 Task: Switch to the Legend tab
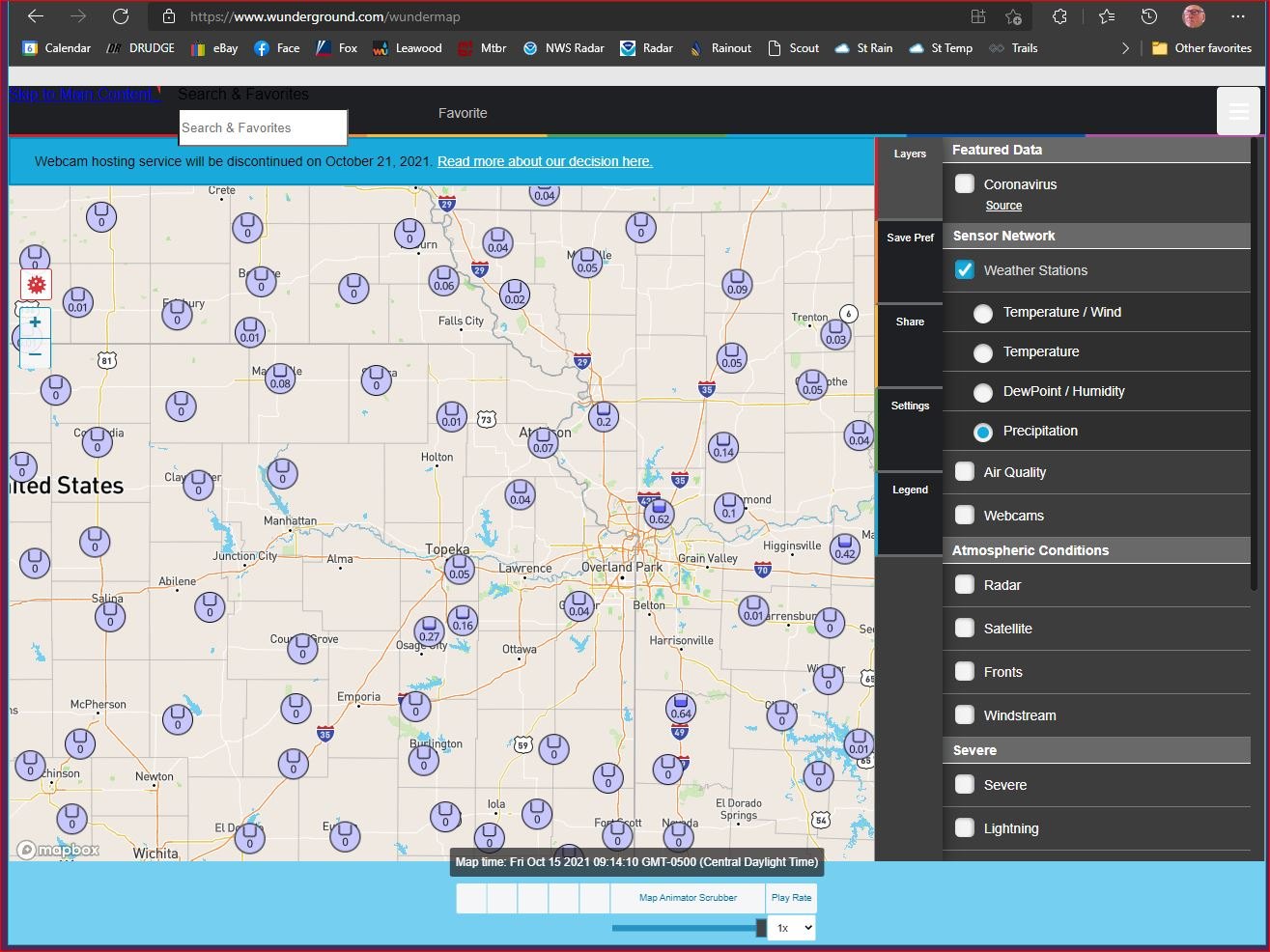click(x=910, y=490)
